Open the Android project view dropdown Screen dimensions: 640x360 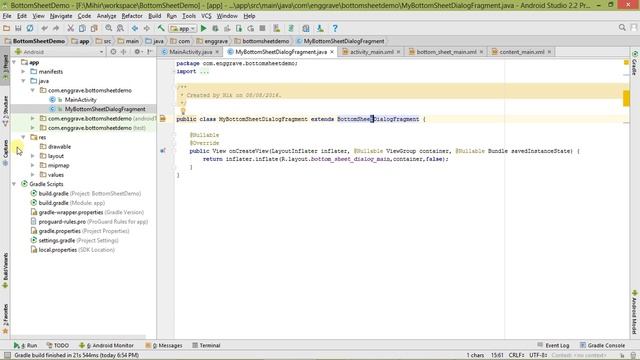click(x=59, y=52)
